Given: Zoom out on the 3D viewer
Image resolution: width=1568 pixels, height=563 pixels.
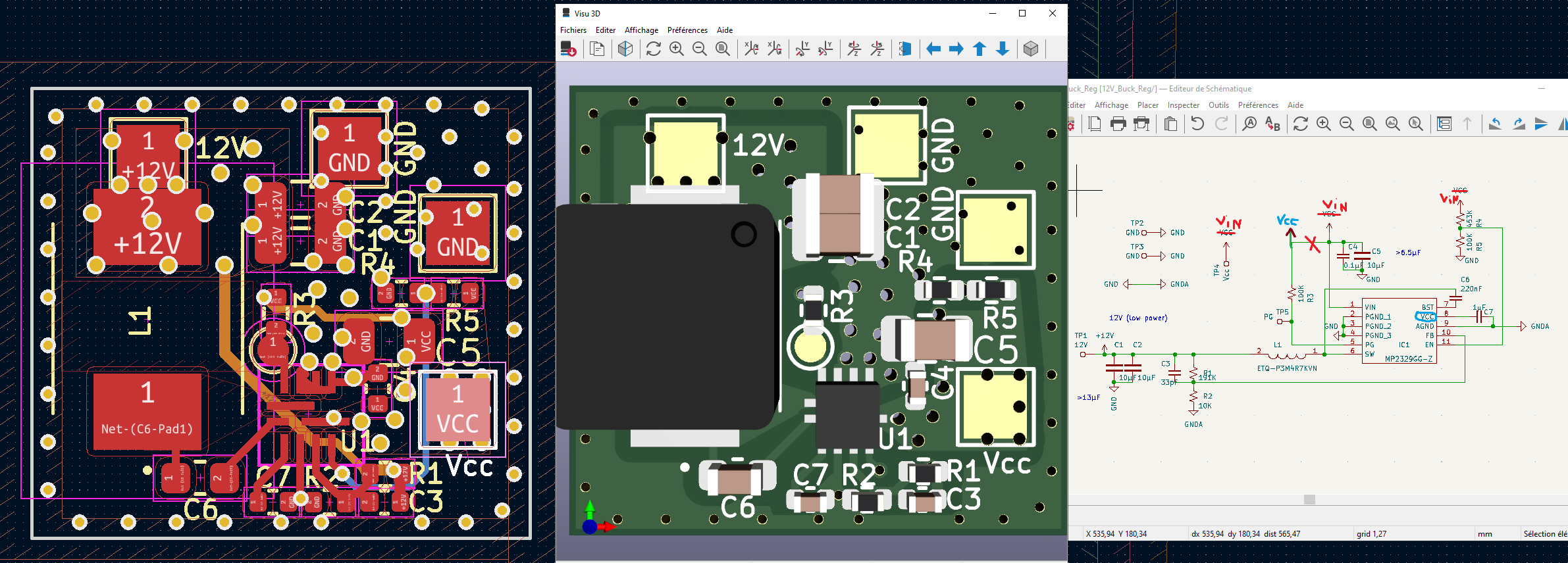Looking at the screenshot, I should pyautogui.click(x=699, y=49).
